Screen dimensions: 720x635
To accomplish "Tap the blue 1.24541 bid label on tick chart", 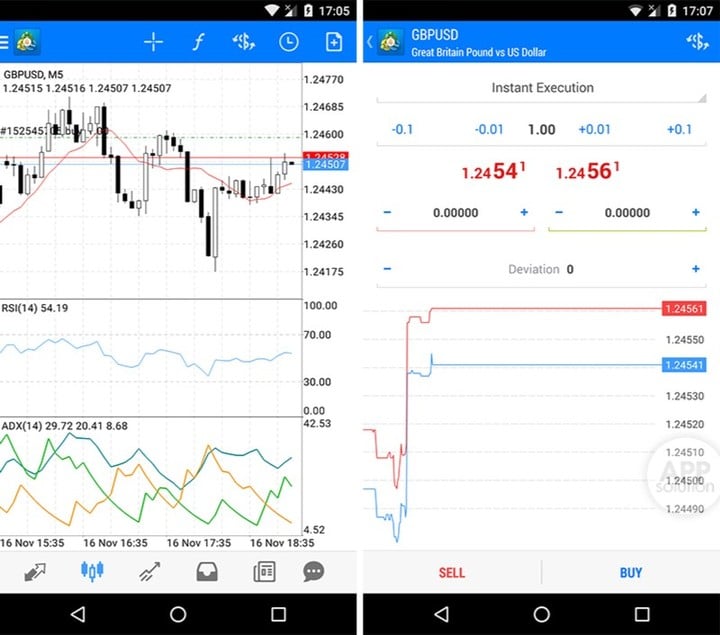I will pyautogui.click(x=684, y=365).
